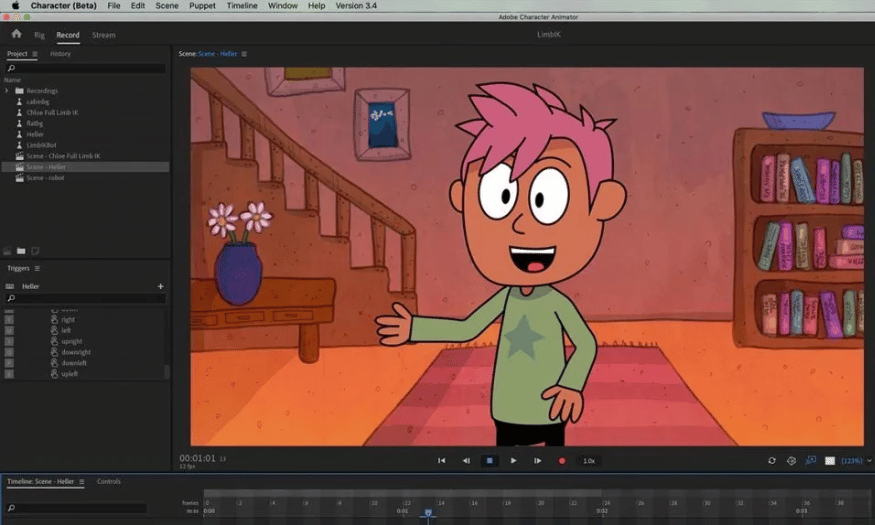Click the Play button
875x525 pixels.
point(513,461)
